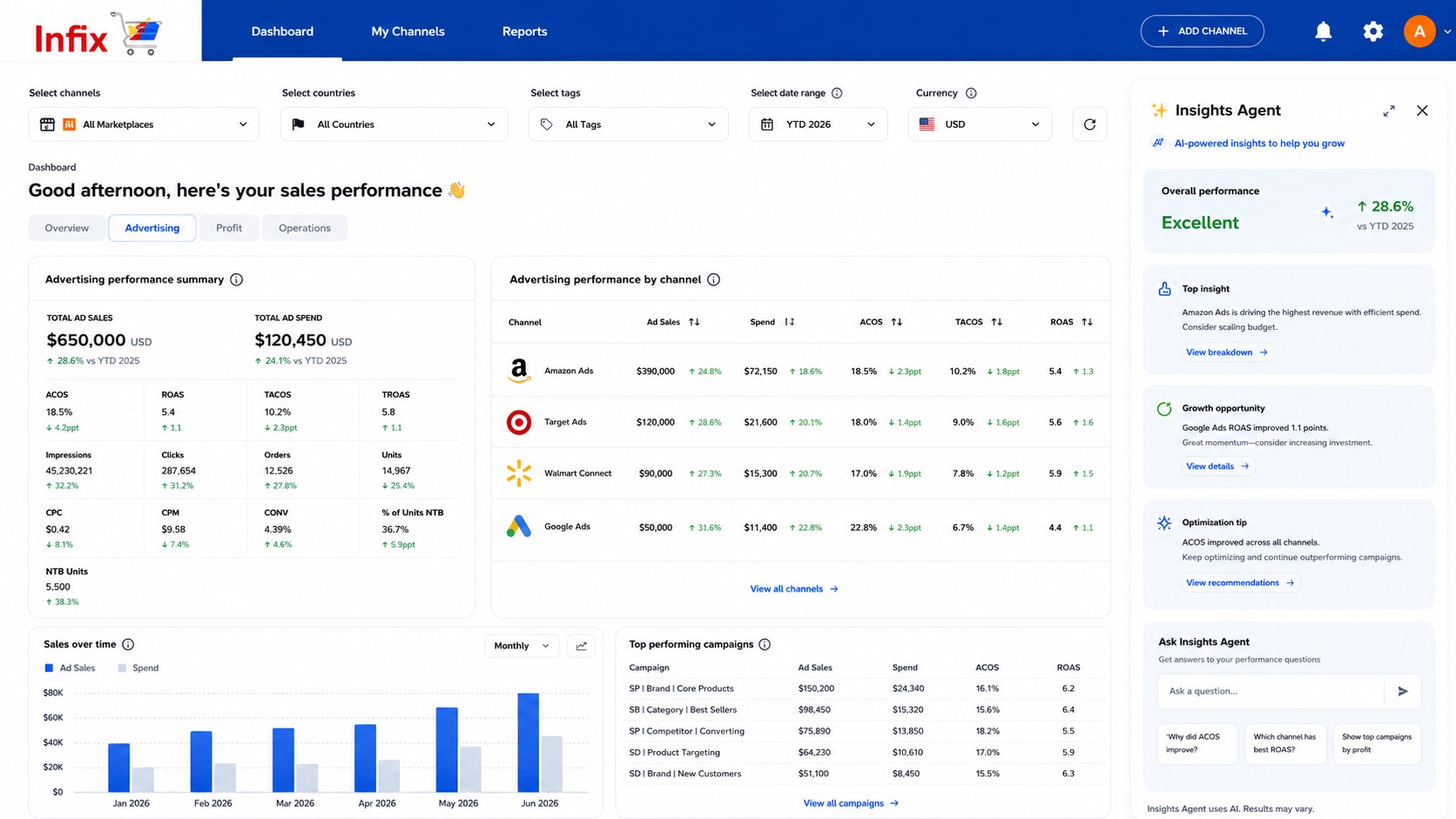The image size is (1456, 819).
Task: Click the $120,450 total ad spend value
Action: click(x=290, y=340)
